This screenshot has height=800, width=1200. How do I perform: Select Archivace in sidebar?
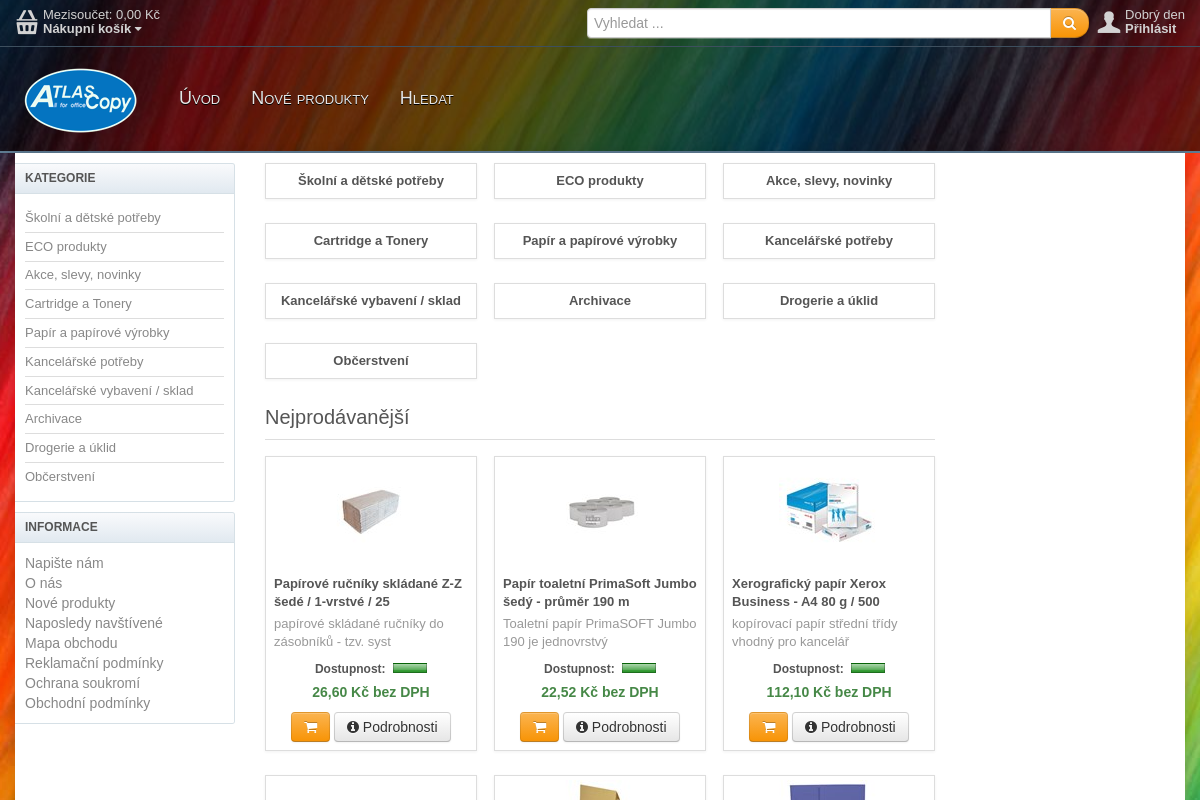[x=53, y=419]
